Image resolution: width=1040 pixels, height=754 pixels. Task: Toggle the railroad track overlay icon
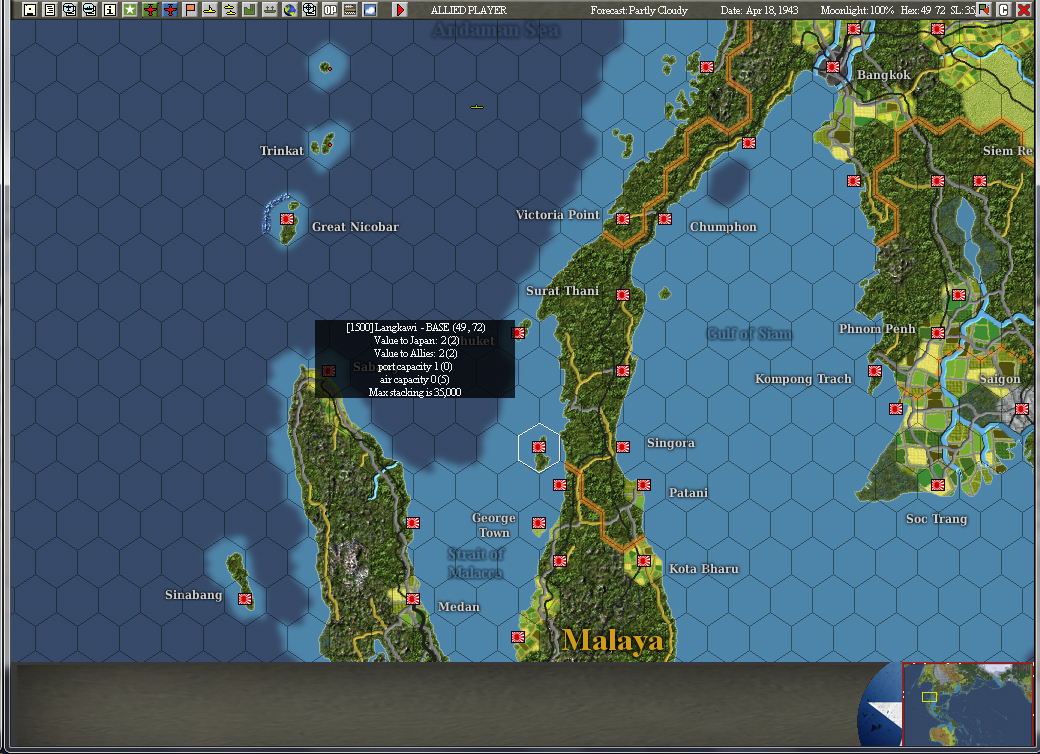pos(350,9)
